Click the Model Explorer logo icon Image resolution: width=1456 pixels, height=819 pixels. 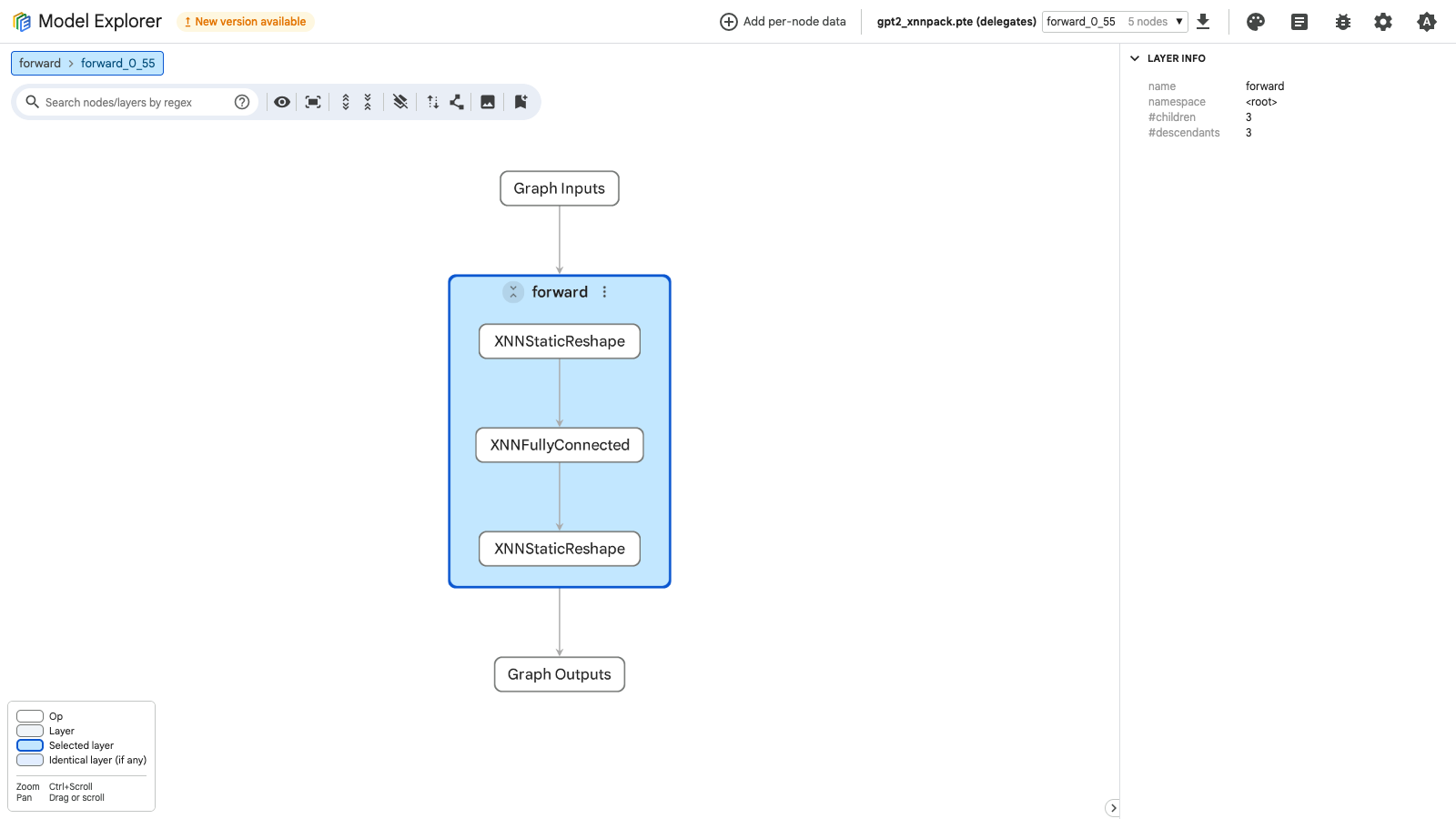[22, 22]
